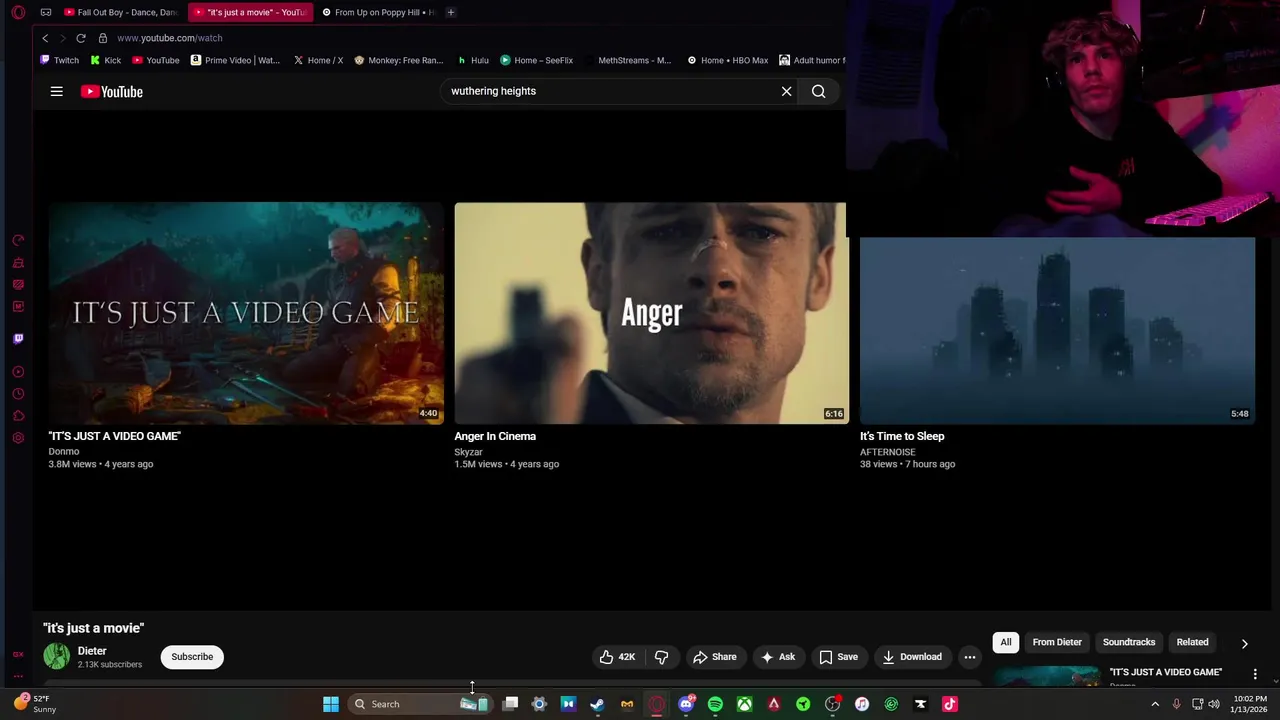1280x720 pixels.
Task: Open Opera GX sidebar settings gear
Action: [x=18, y=438]
